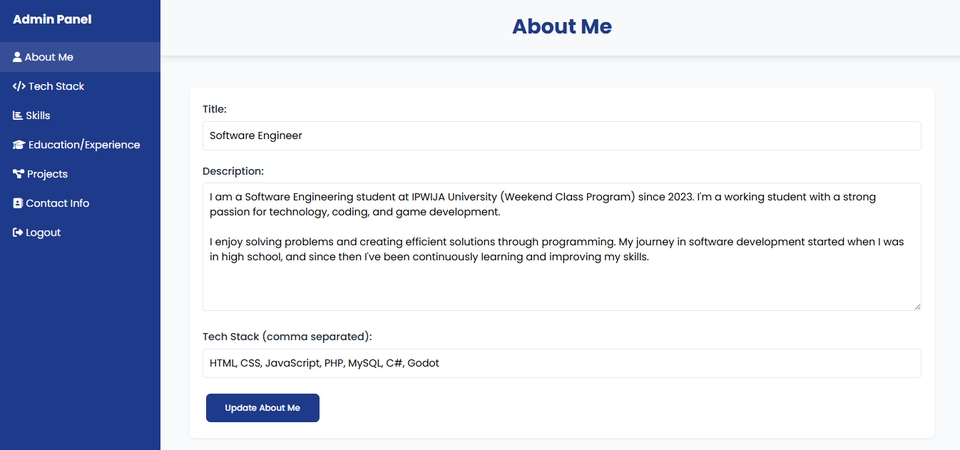Focus the Title input with Software Engineer
The width and height of the screenshot is (960, 450).
(x=561, y=136)
